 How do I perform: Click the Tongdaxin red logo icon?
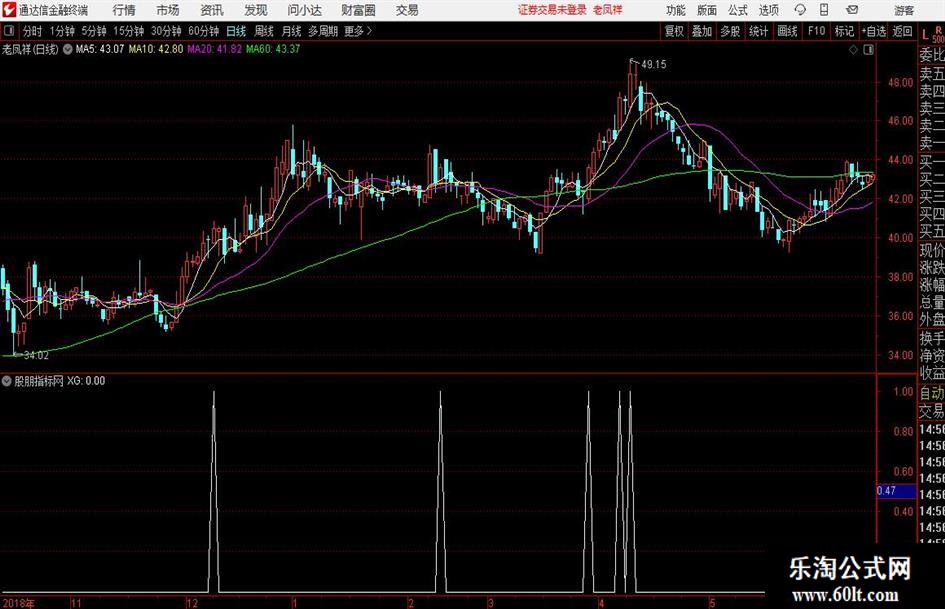pos(9,10)
